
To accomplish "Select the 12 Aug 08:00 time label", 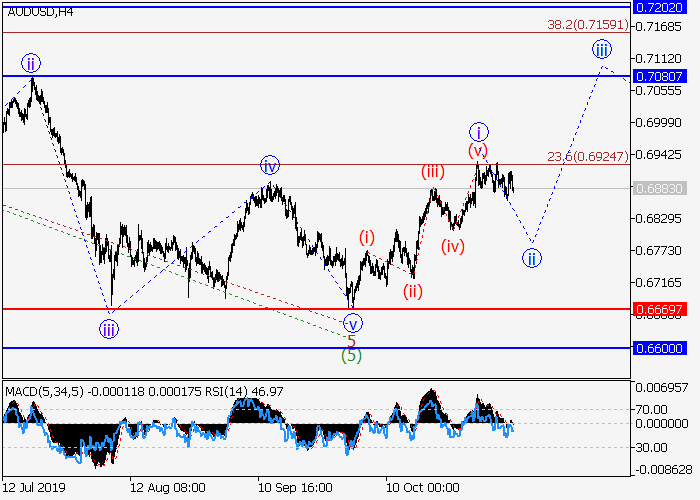I will point(168,488).
